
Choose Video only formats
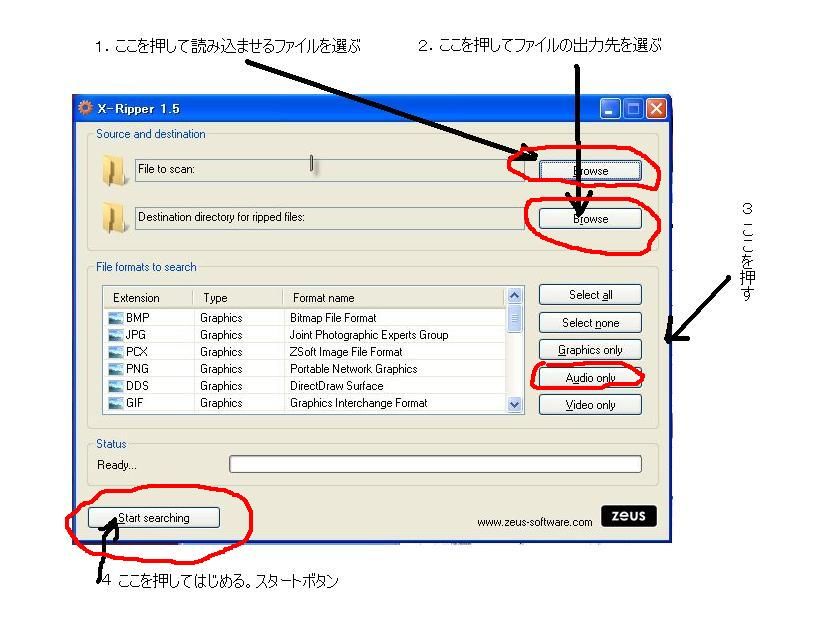(x=590, y=405)
